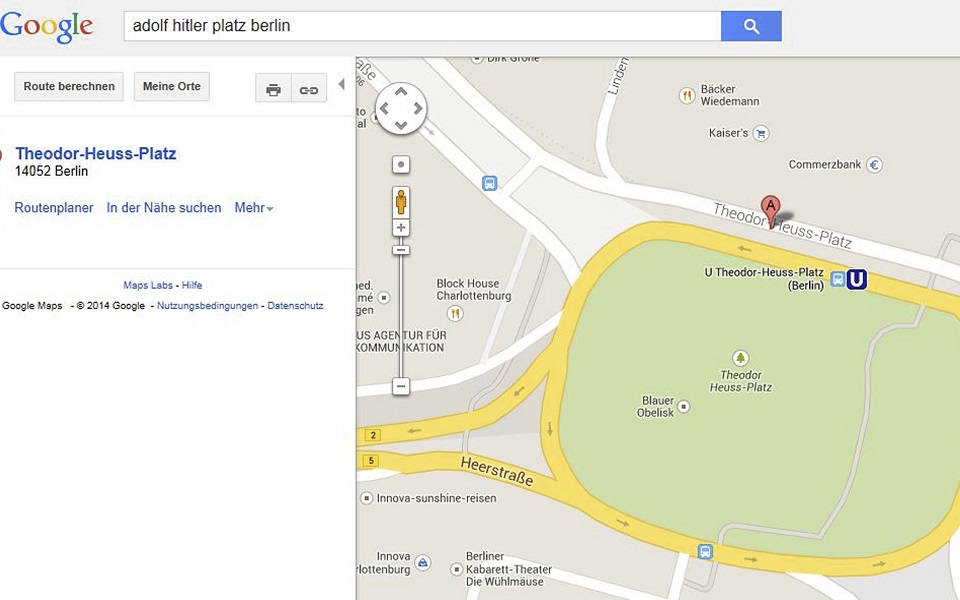The height and width of the screenshot is (600, 960).
Task: Zoom out with the bottom minus button
Action: [400, 386]
